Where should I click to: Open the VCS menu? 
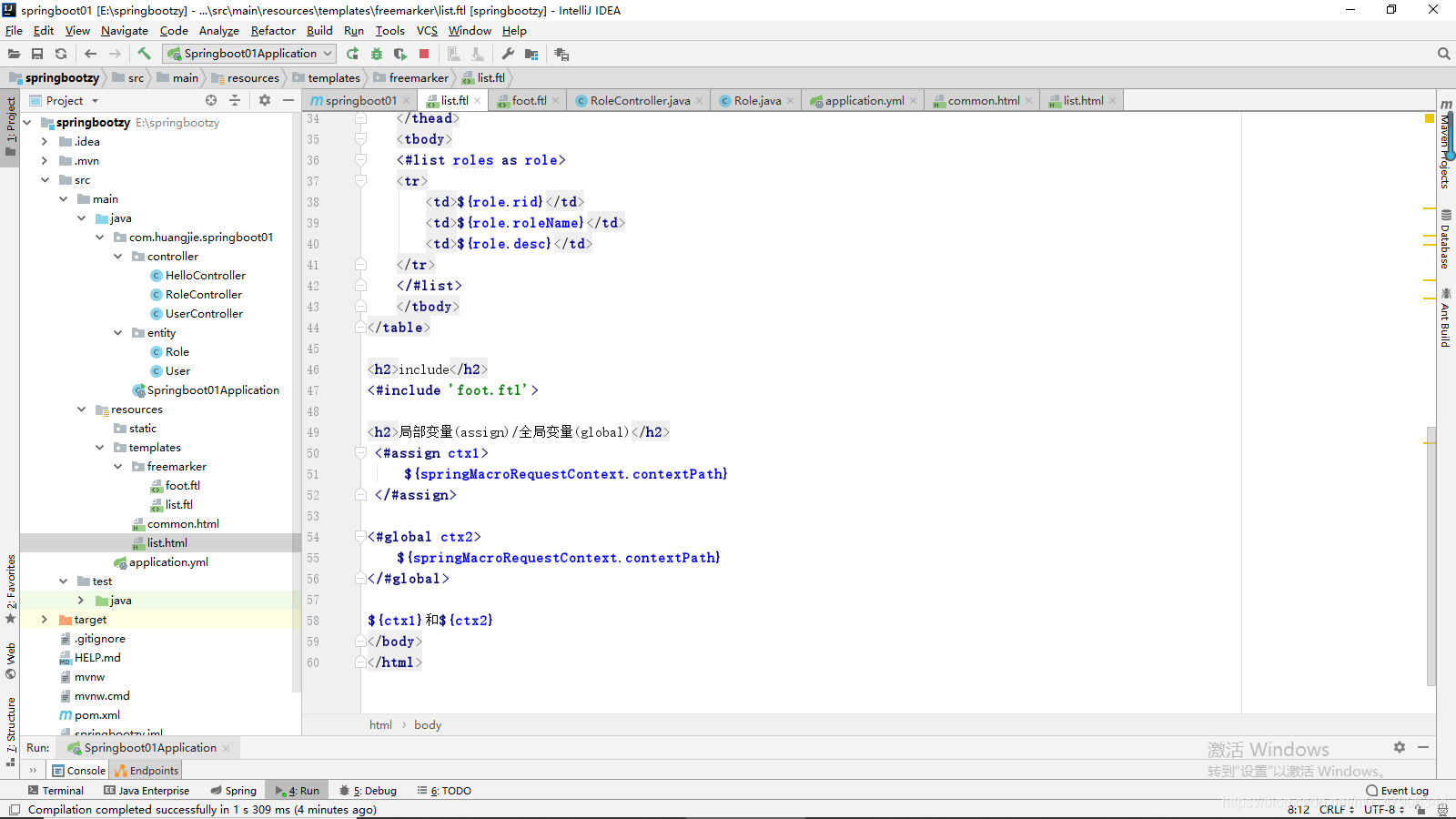coord(427,30)
